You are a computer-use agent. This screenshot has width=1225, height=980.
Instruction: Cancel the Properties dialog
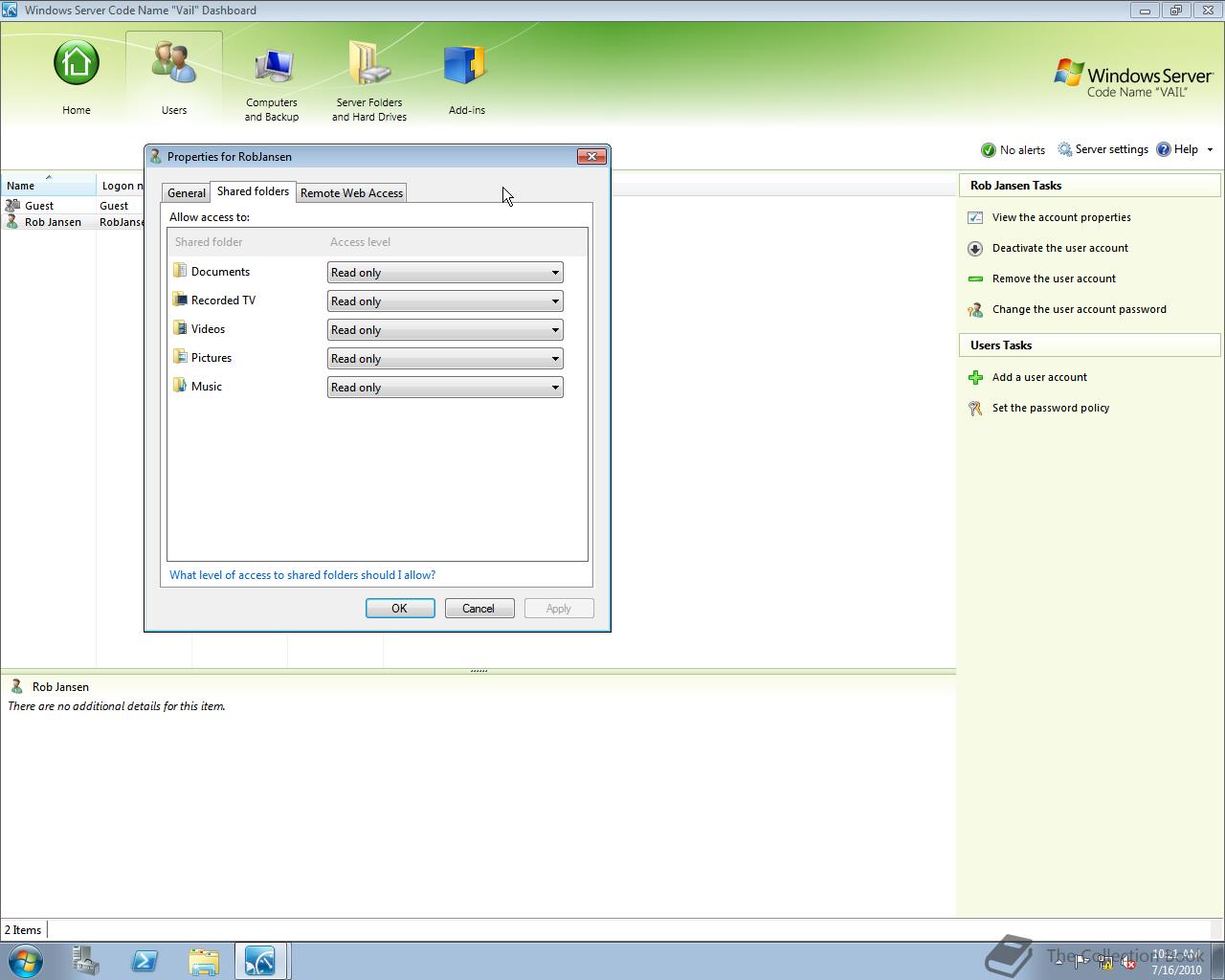point(479,609)
